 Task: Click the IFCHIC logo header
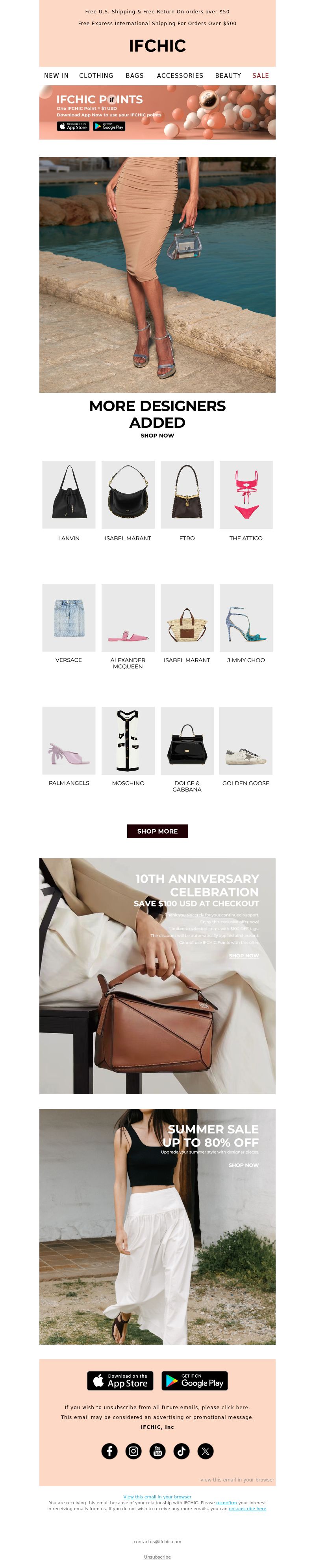click(x=157, y=46)
